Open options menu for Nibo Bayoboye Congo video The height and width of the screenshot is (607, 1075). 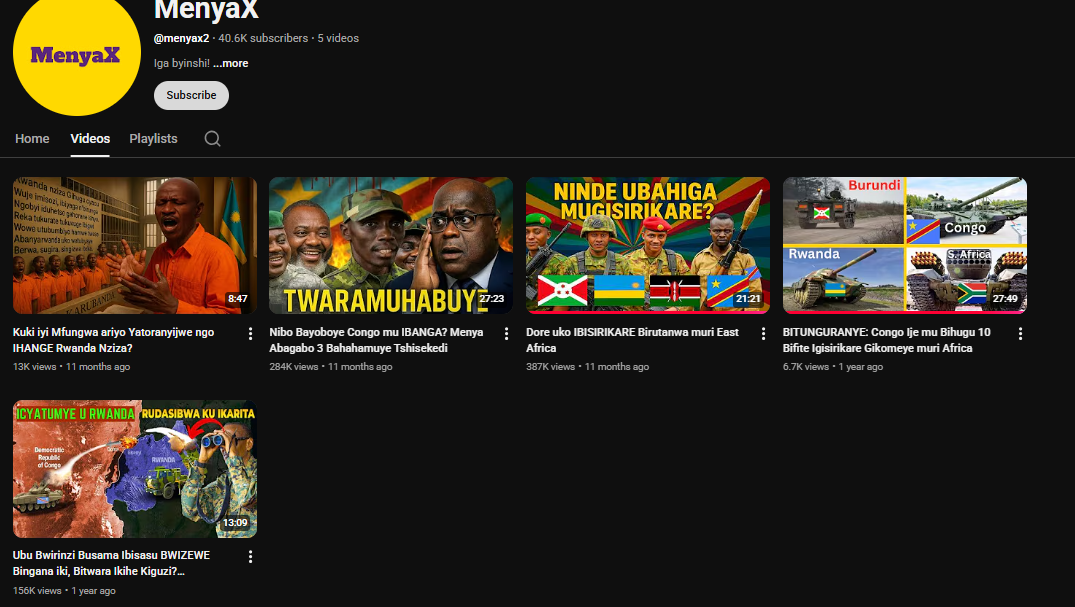pyautogui.click(x=506, y=333)
